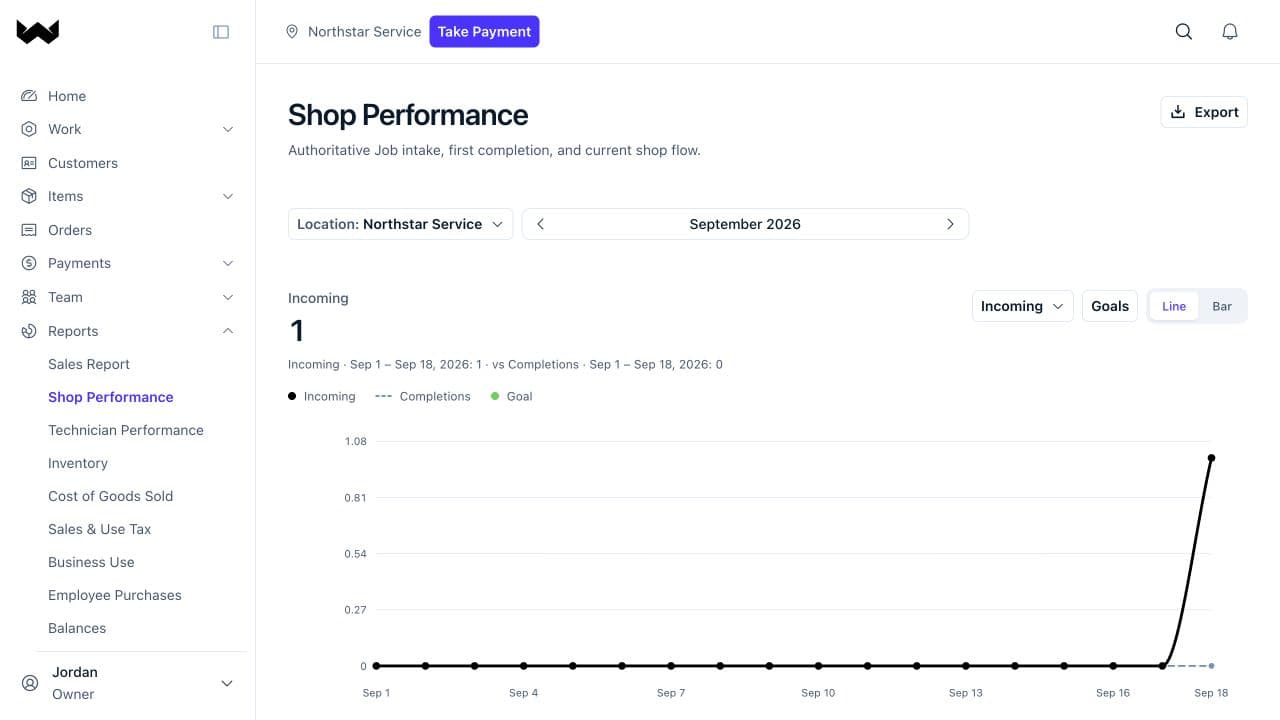Image resolution: width=1280 pixels, height=720 pixels.
Task: Click the download icon in Export button
Action: coord(1178,112)
